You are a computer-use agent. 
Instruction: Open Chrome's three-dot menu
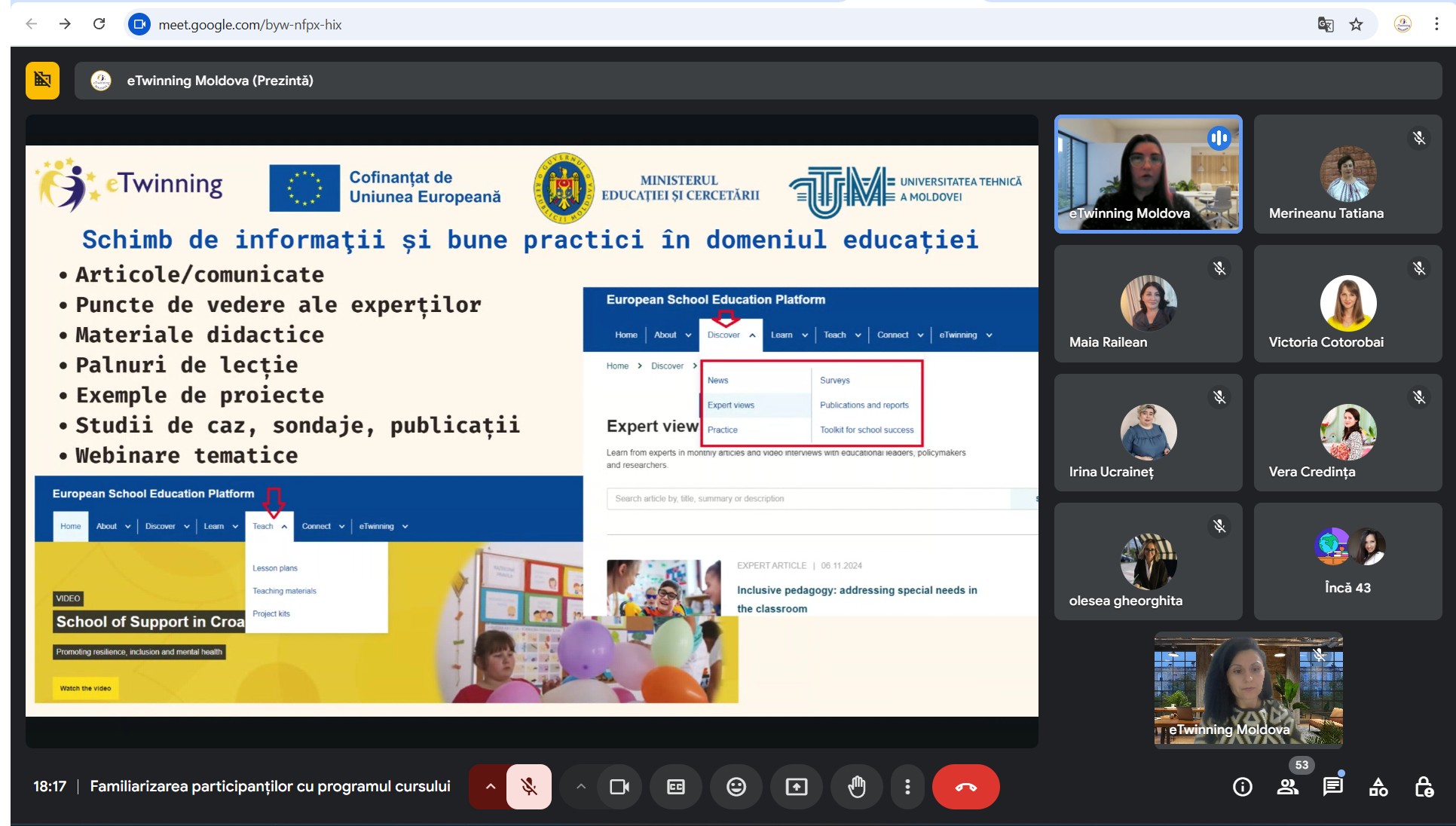[1436, 24]
